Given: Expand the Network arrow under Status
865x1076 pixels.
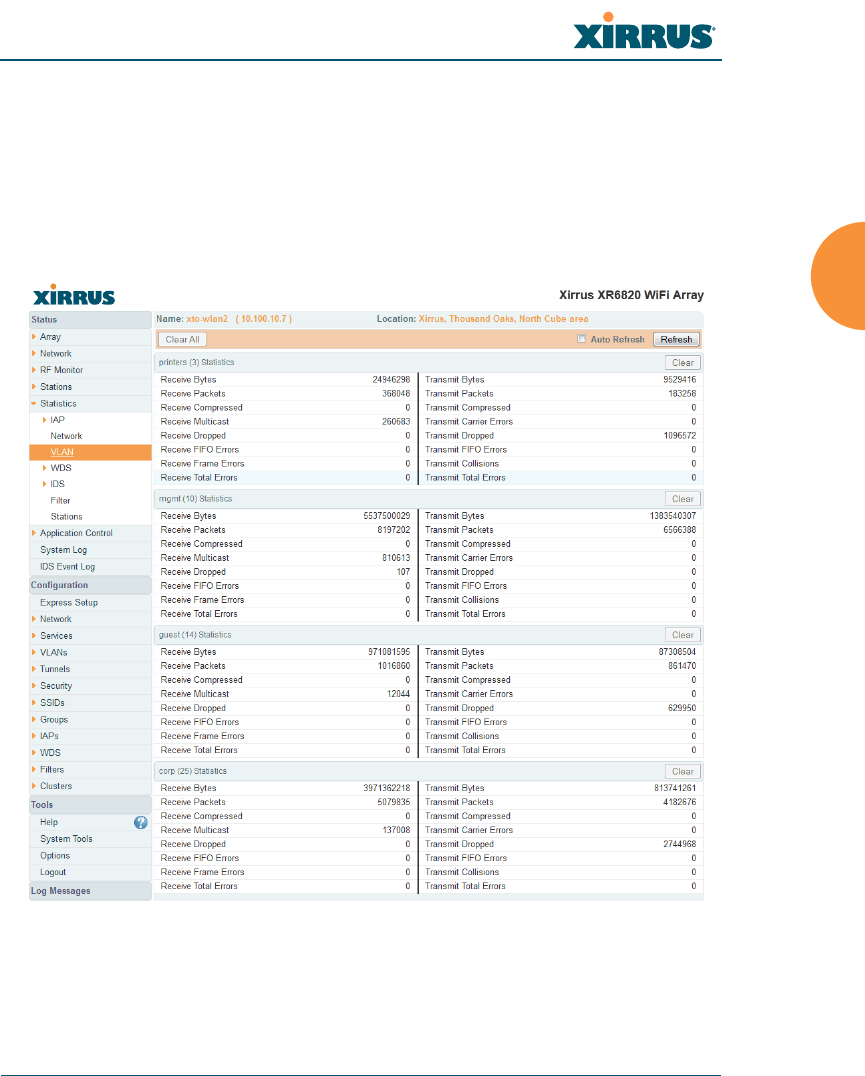Looking at the screenshot, I should tap(34, 353).
